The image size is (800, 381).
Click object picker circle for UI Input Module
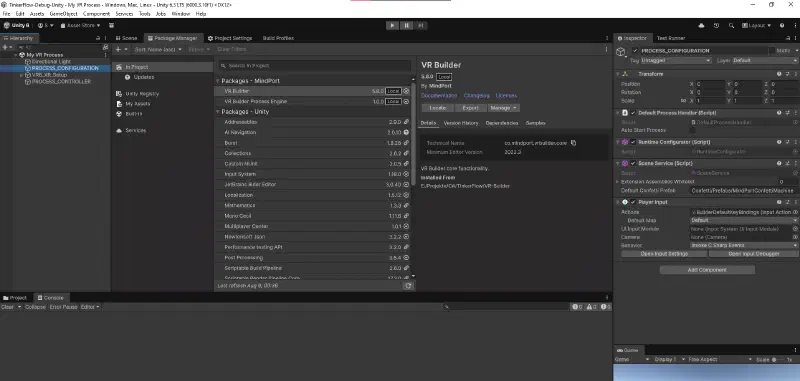(795, 229)
